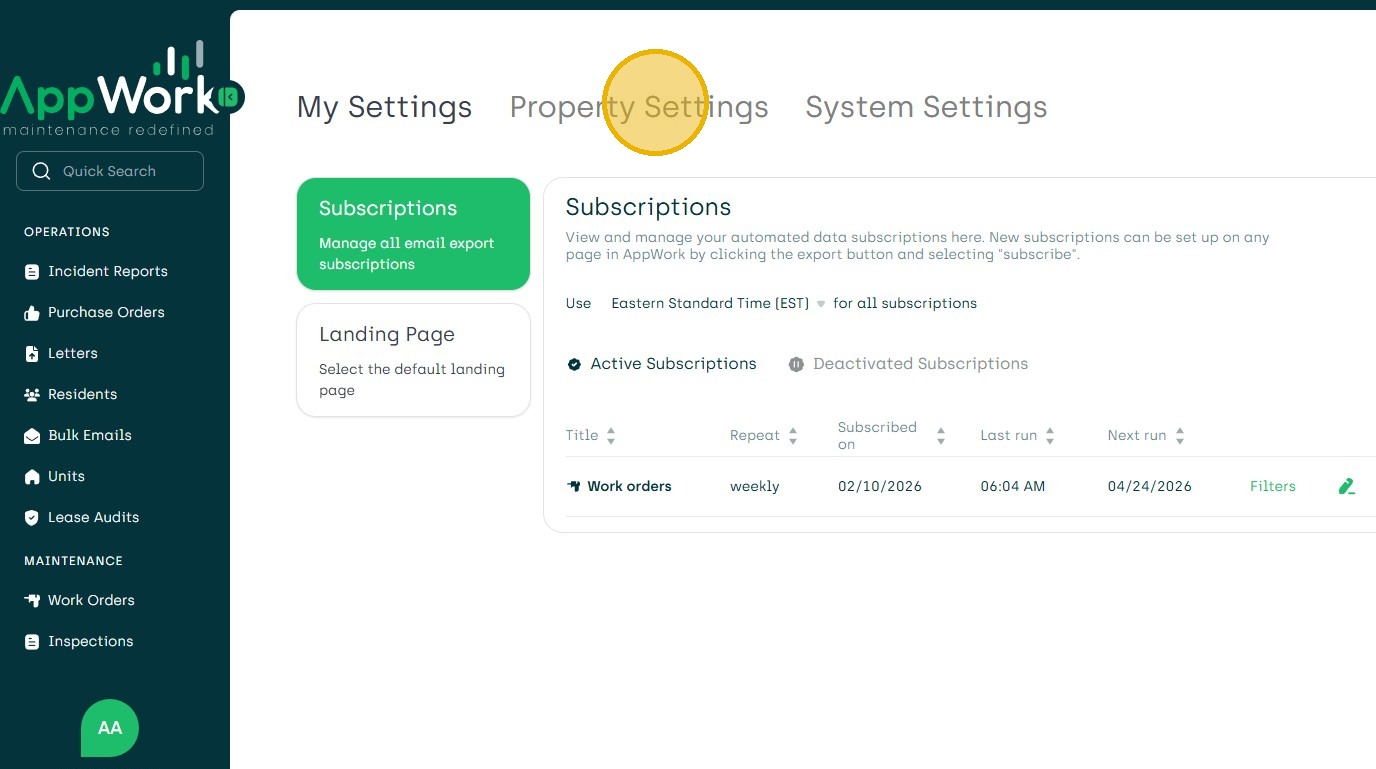The width and height of the screenshot is (1376, 769).
Task: Focus the Quick Search input field
Action: 110,171
